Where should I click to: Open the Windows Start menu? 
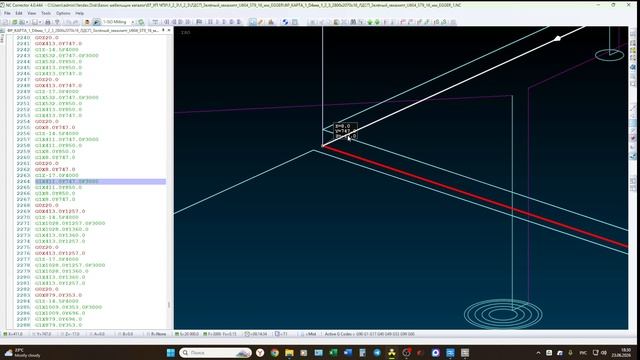pos(171,353)
